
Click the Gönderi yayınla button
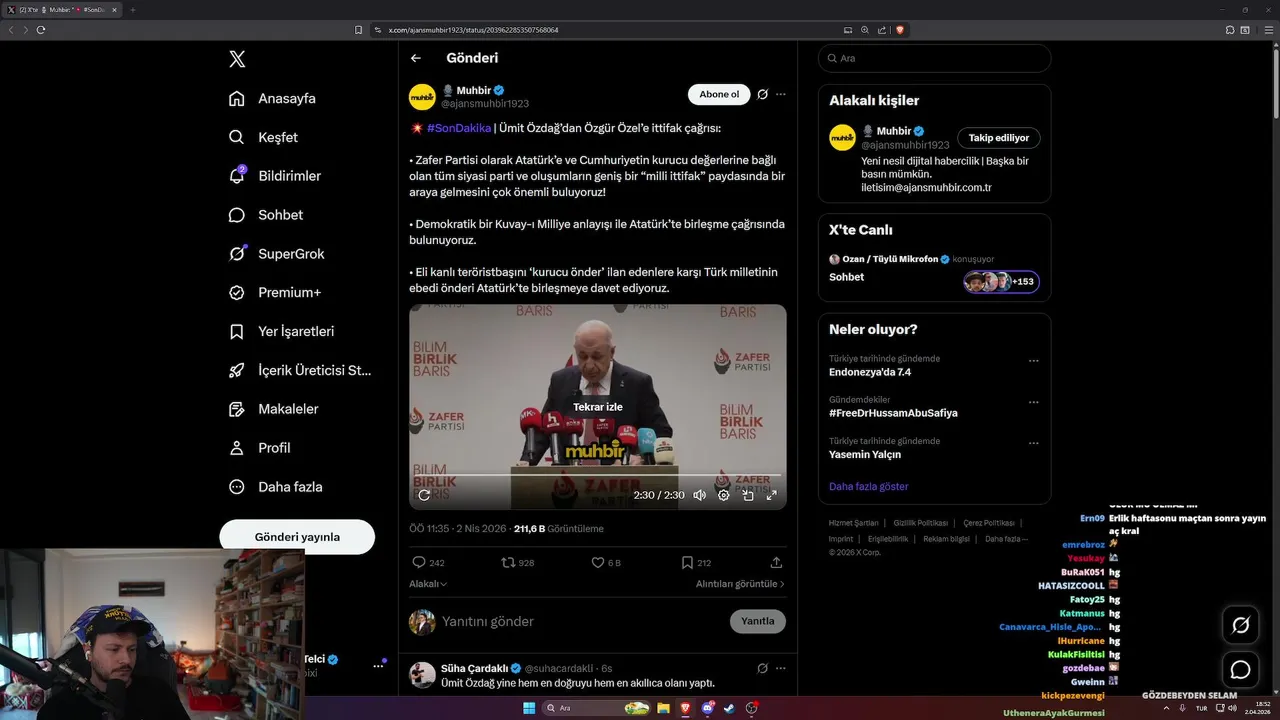(297, 537)
